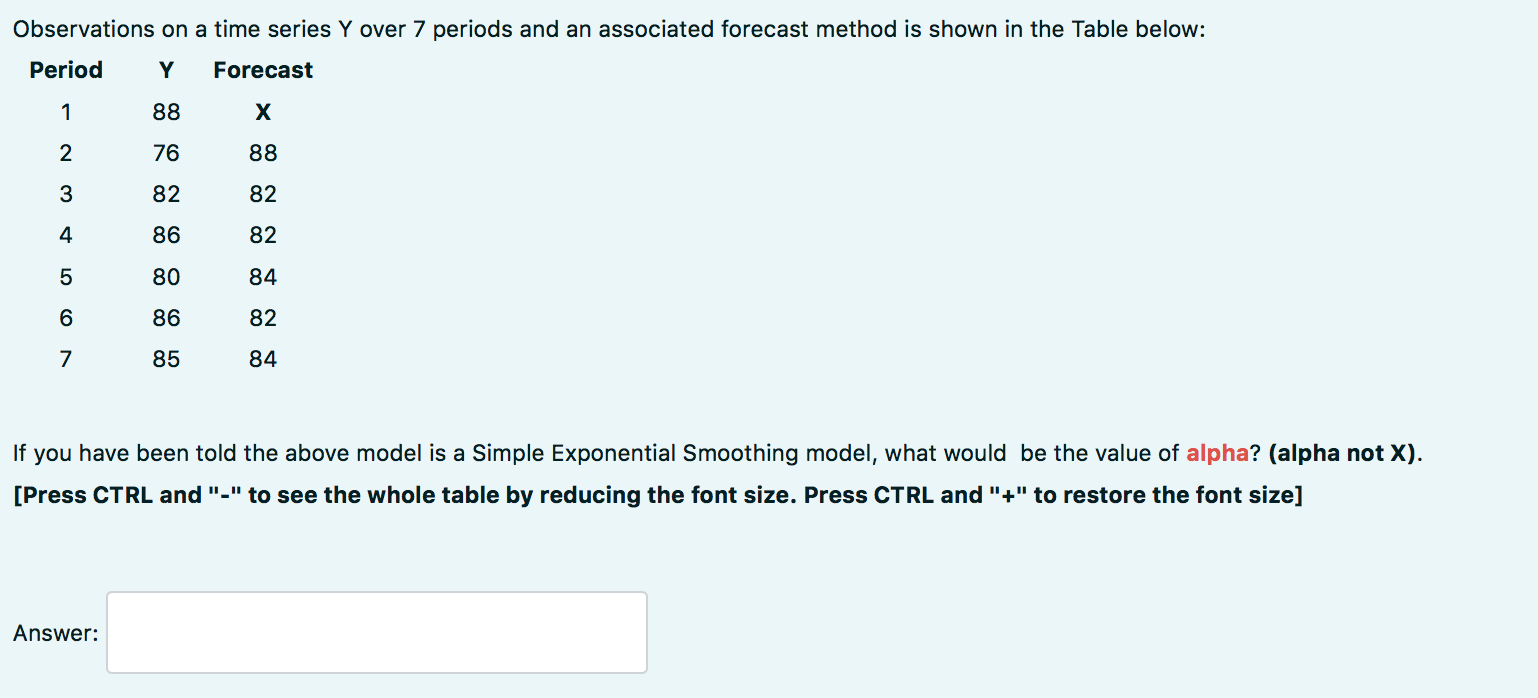The width and height of the screenshot is (1538, 698).
Task: Select the X value in the Forecast column
Action: point(262,112)
